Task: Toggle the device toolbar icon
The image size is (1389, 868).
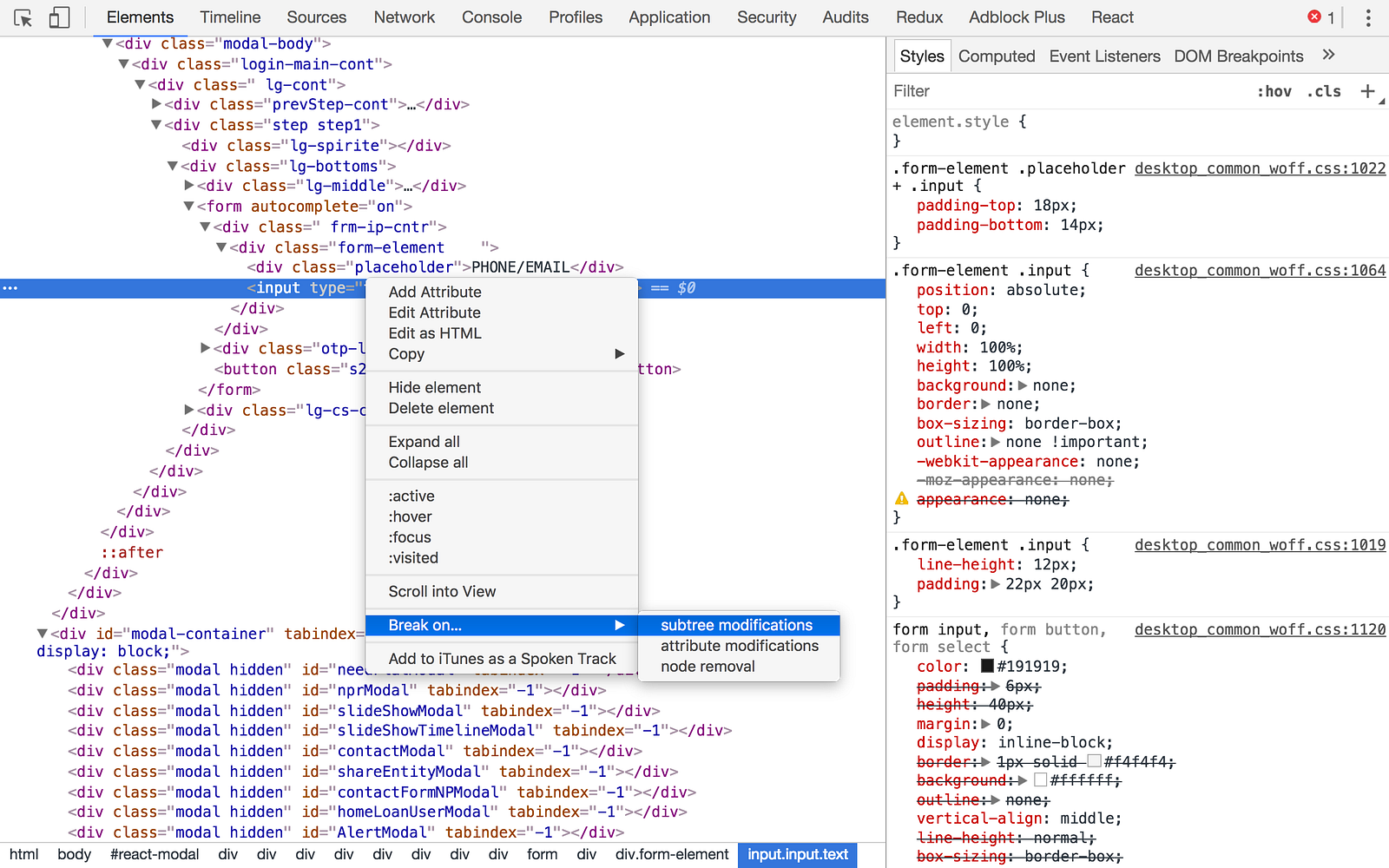Action: 59,17
